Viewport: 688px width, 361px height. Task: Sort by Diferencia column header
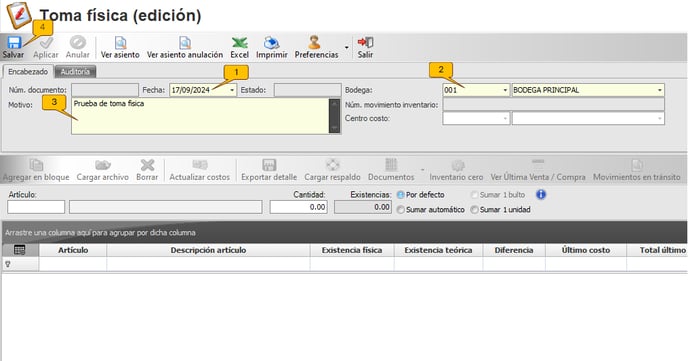coord(514,250)
